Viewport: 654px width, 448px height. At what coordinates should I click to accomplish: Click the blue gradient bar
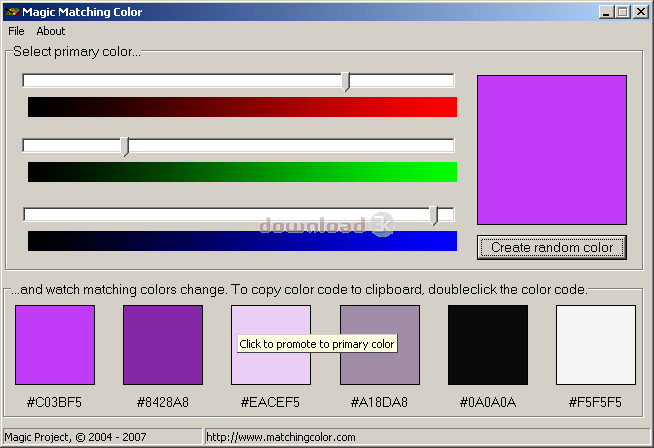[x=242, y=241]
